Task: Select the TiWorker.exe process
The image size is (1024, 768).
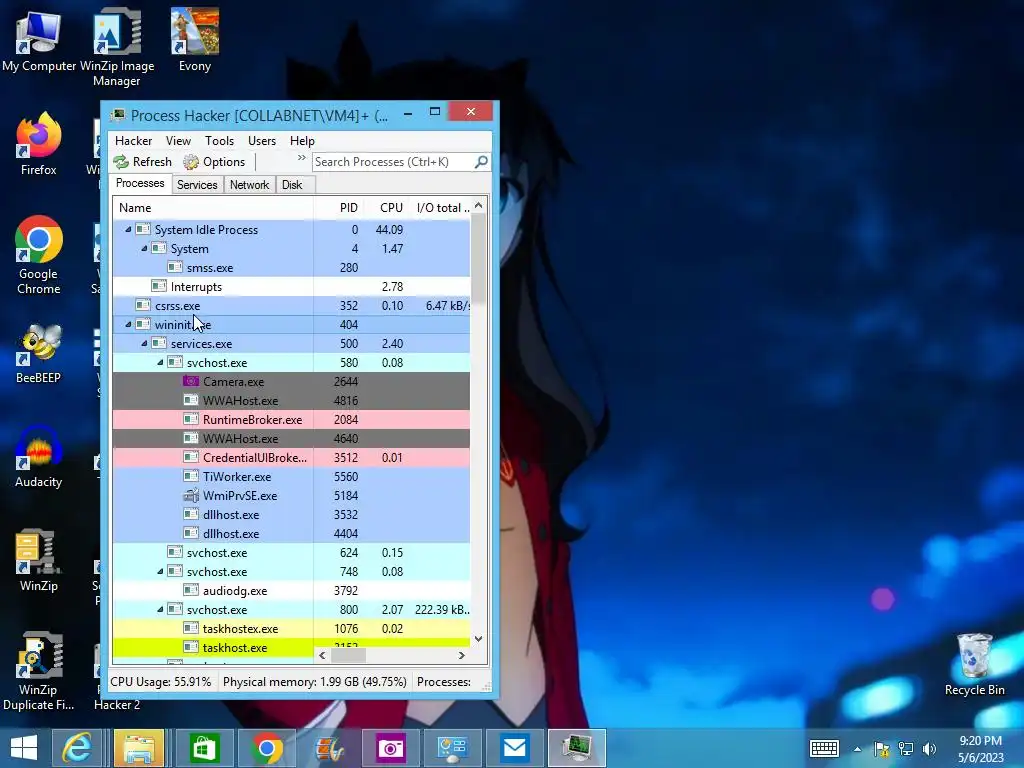Action: pyautogui.click(x=291, y=476)
